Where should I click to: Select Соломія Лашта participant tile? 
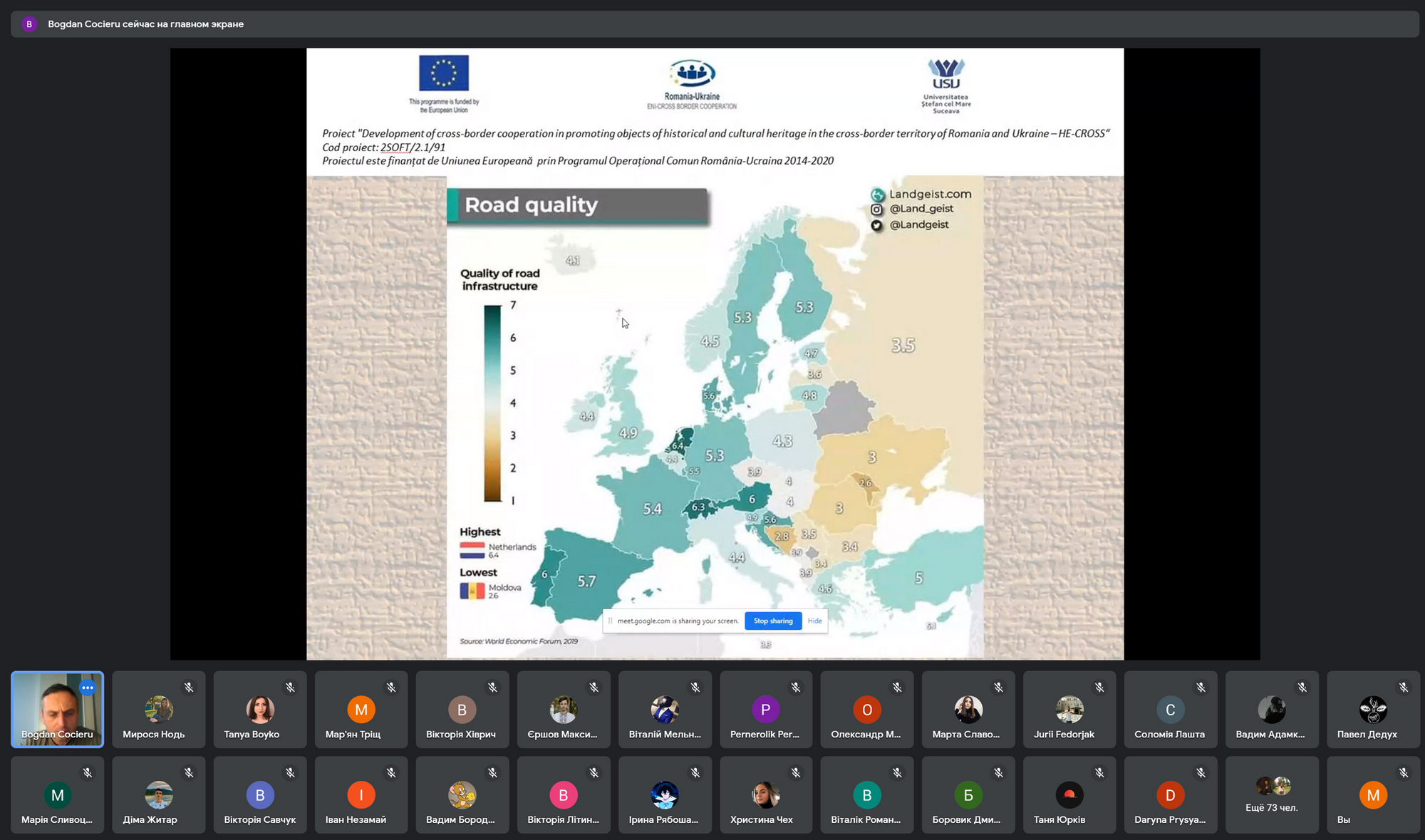click(1170, 710)
